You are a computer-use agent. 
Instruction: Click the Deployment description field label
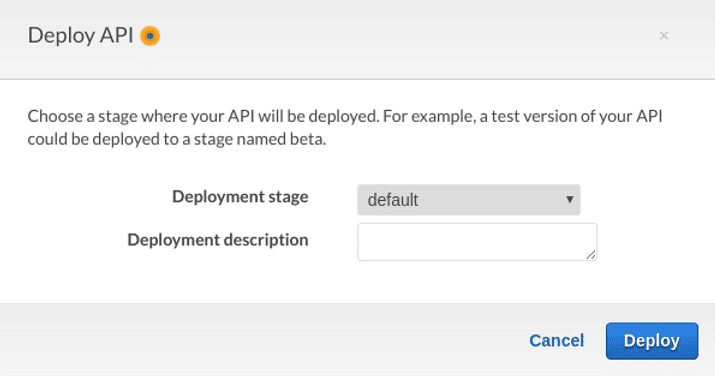[218, 240]
